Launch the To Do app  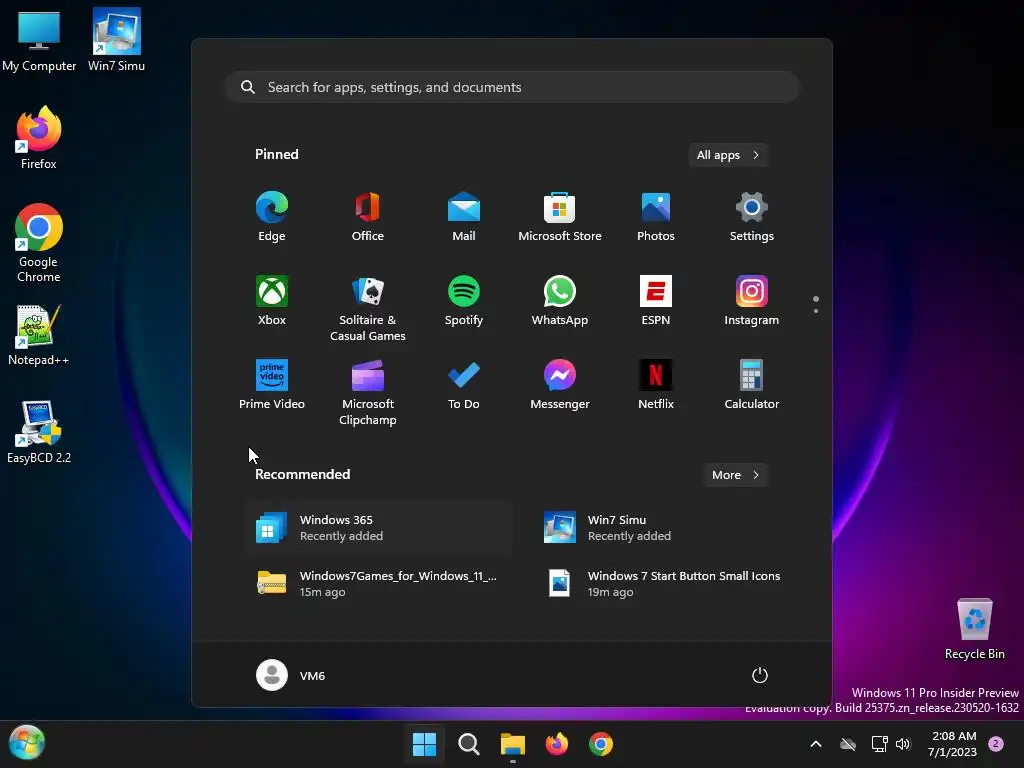pyautogui.click(x=464, y=385)
